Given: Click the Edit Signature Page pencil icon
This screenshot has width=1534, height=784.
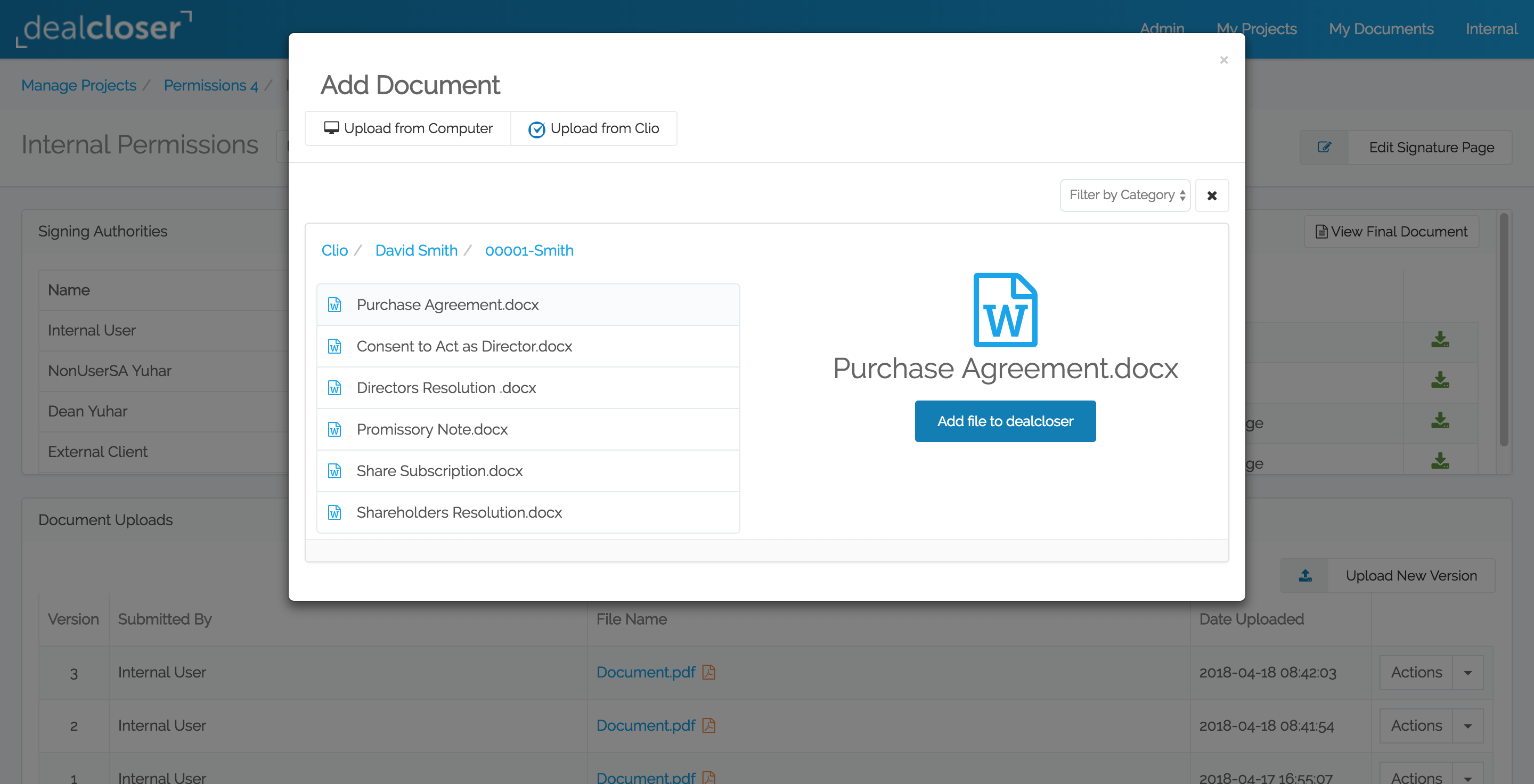Looking at the screenshot, I should [x=1324, y=148].
